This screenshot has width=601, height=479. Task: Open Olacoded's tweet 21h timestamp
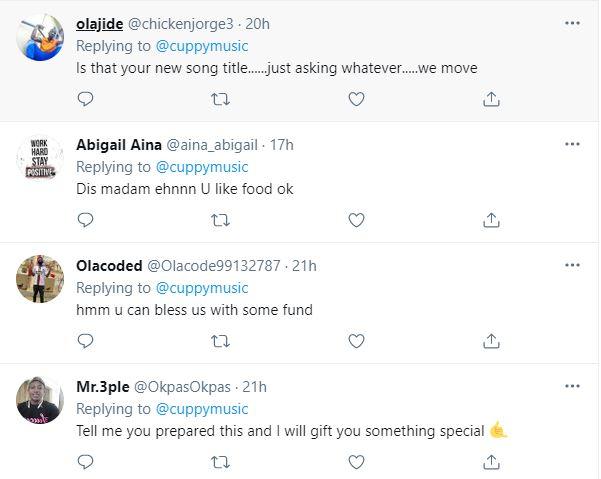304,266
